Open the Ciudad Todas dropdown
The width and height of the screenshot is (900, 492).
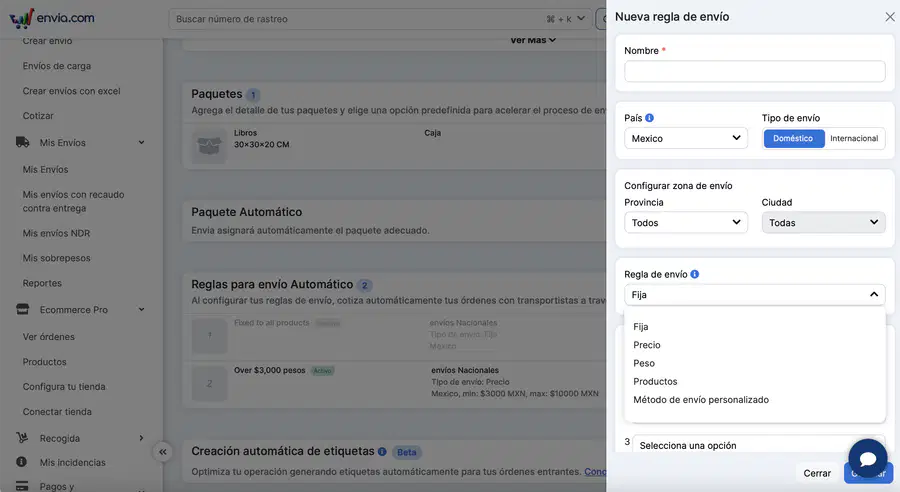pyautogui.click(x=823, y=223)
